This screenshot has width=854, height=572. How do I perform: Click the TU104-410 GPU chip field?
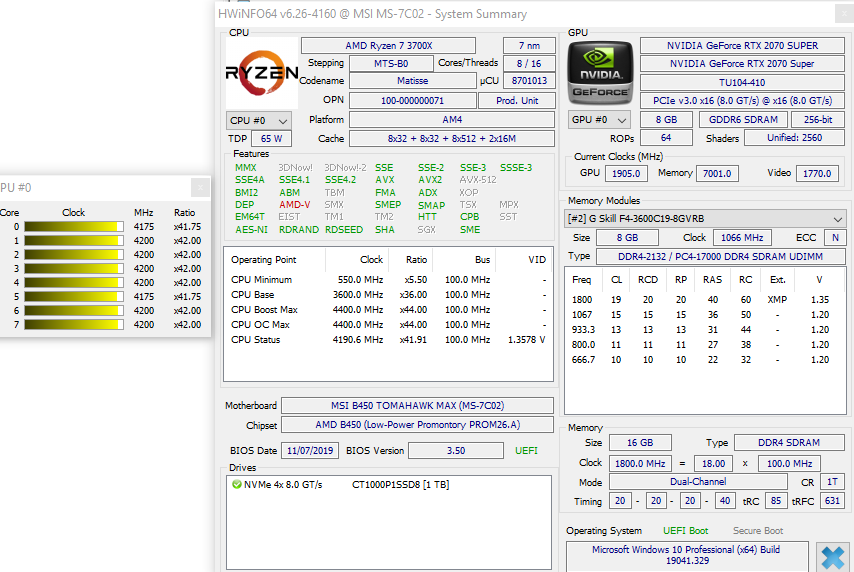742,82
